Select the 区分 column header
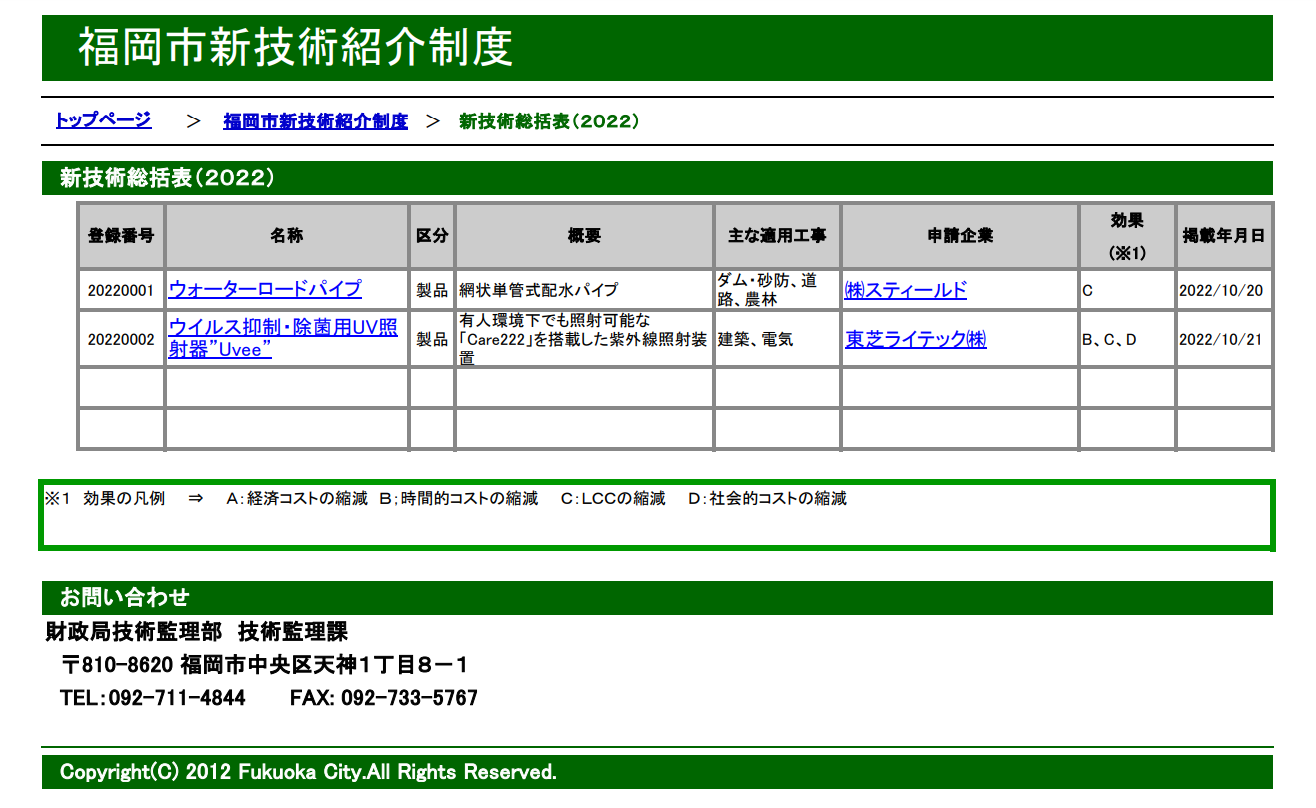Viewport: 1316px width, 808px height. tap(432, 236)
